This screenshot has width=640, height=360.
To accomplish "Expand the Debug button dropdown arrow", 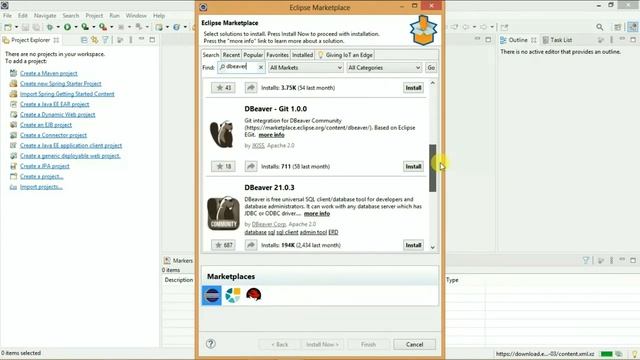I will 58,27.
